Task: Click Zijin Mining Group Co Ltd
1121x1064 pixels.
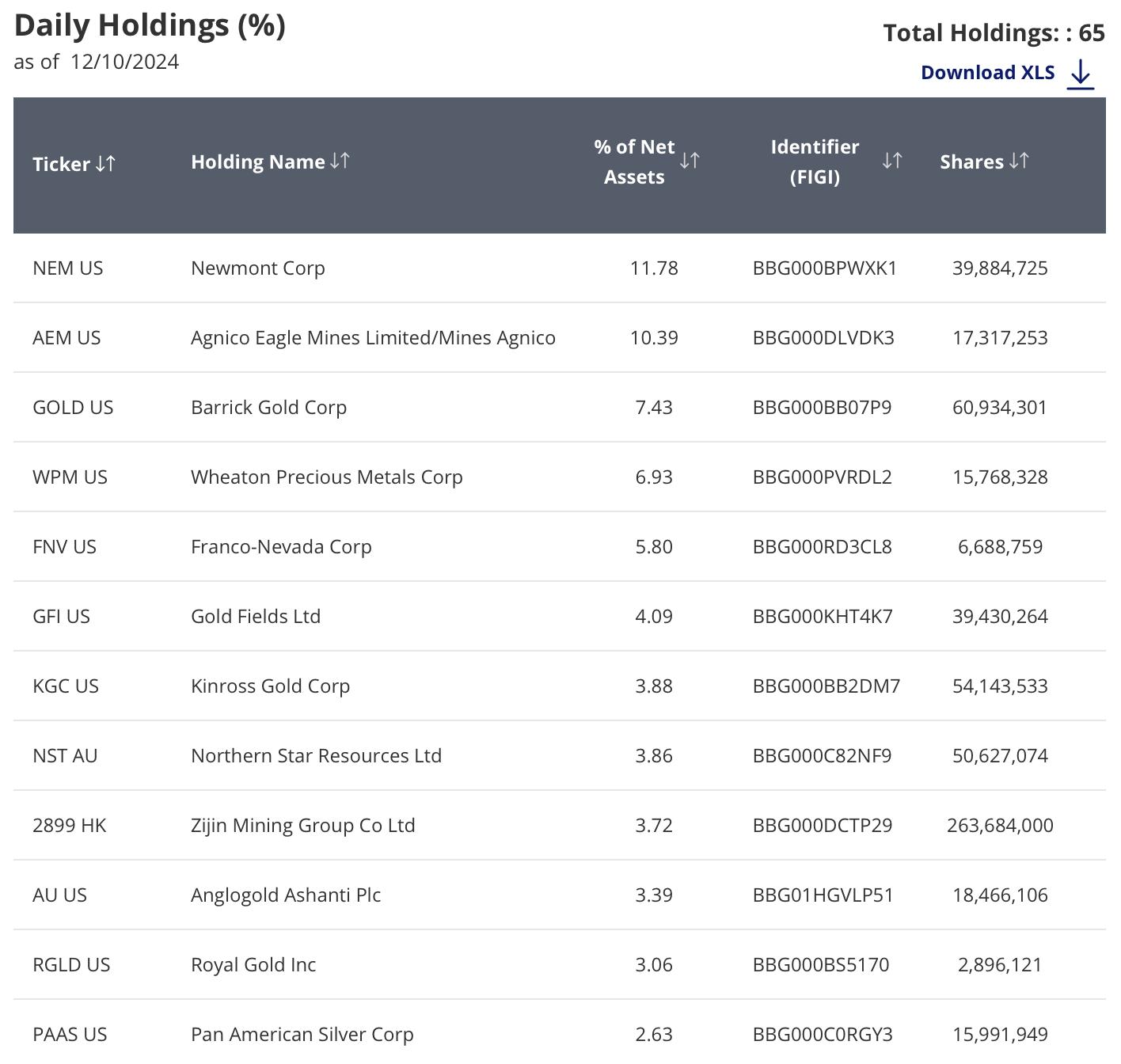Action: pos(302,826)
